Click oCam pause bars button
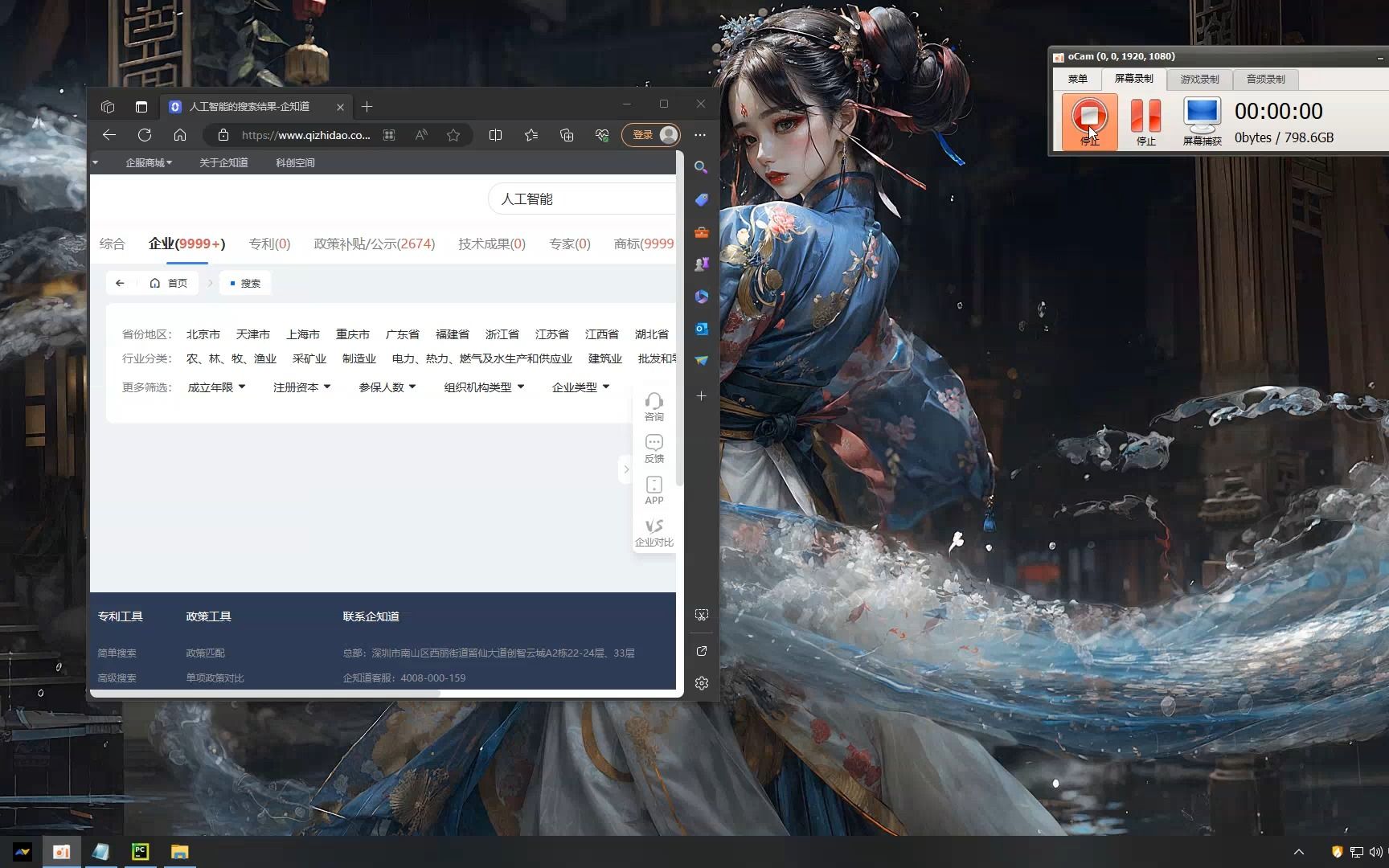The image size is (1389, 868). coord(1145,121)
